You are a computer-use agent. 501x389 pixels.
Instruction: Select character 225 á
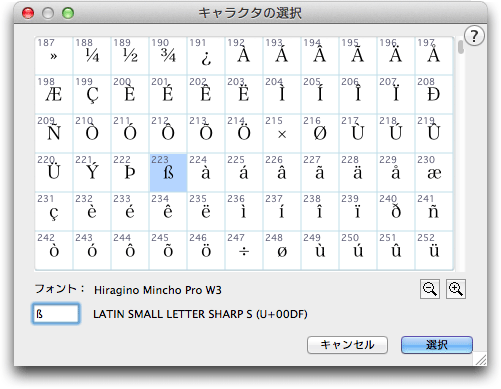pos(244,173)
